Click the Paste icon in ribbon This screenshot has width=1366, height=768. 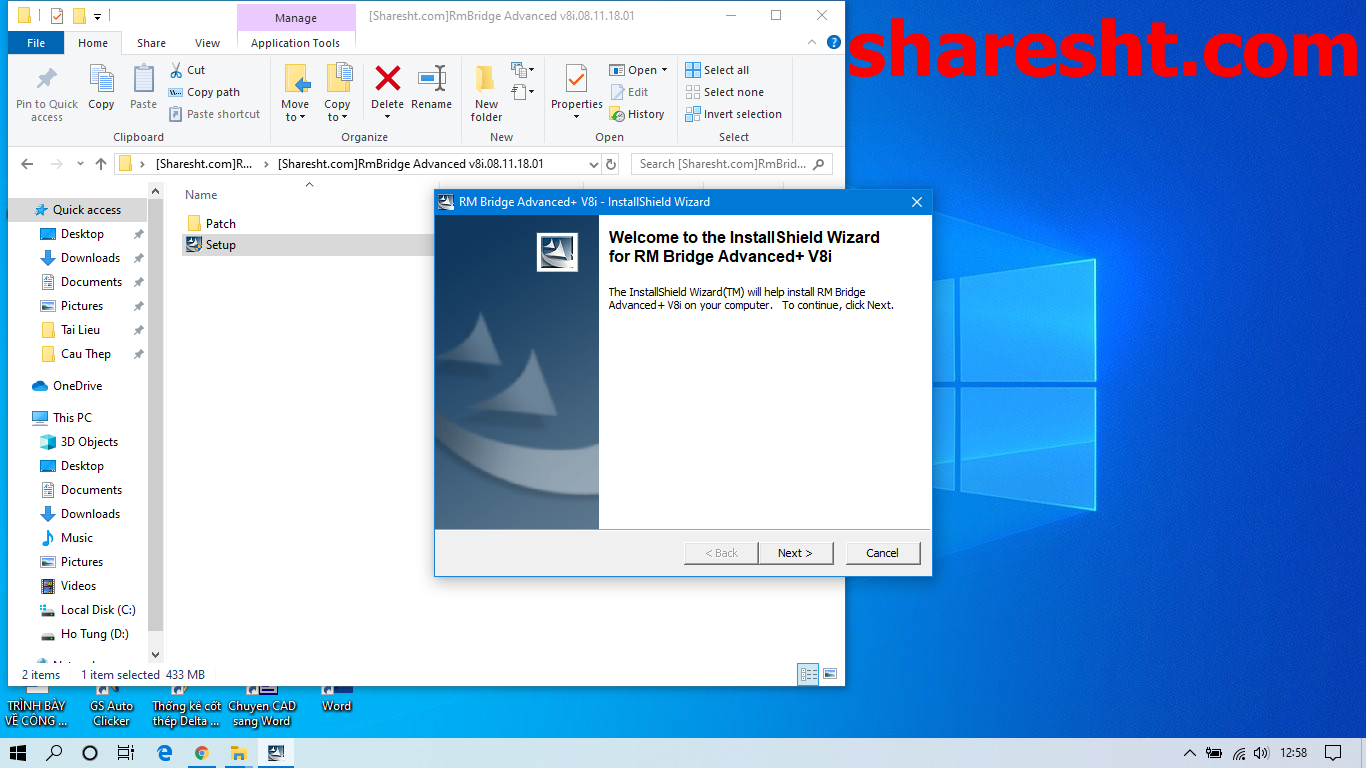pyautogui.click(x=143, y=80)
